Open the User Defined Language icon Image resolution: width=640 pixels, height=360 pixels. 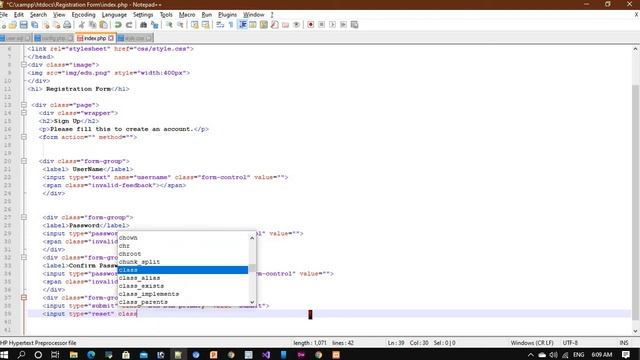[x=253, y=25]
